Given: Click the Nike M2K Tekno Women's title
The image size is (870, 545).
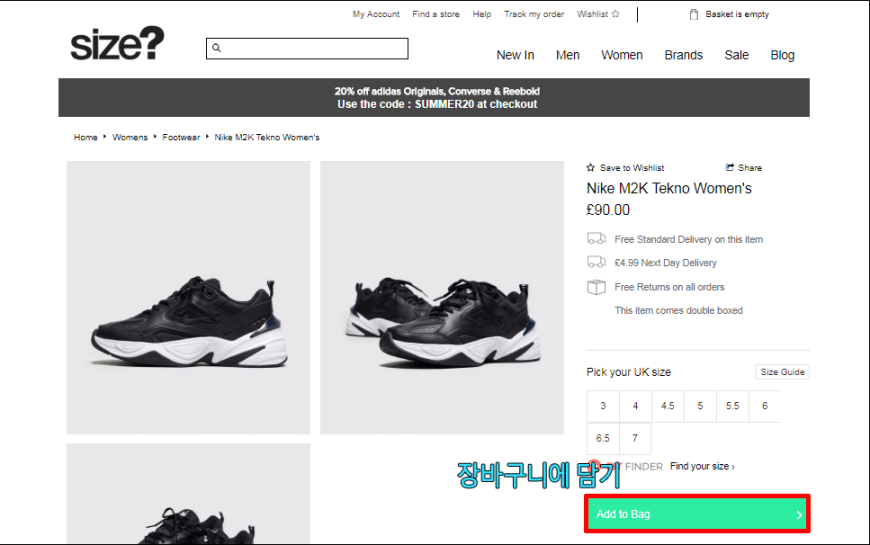Looking at the screenshot, I should tap(669, 189).
